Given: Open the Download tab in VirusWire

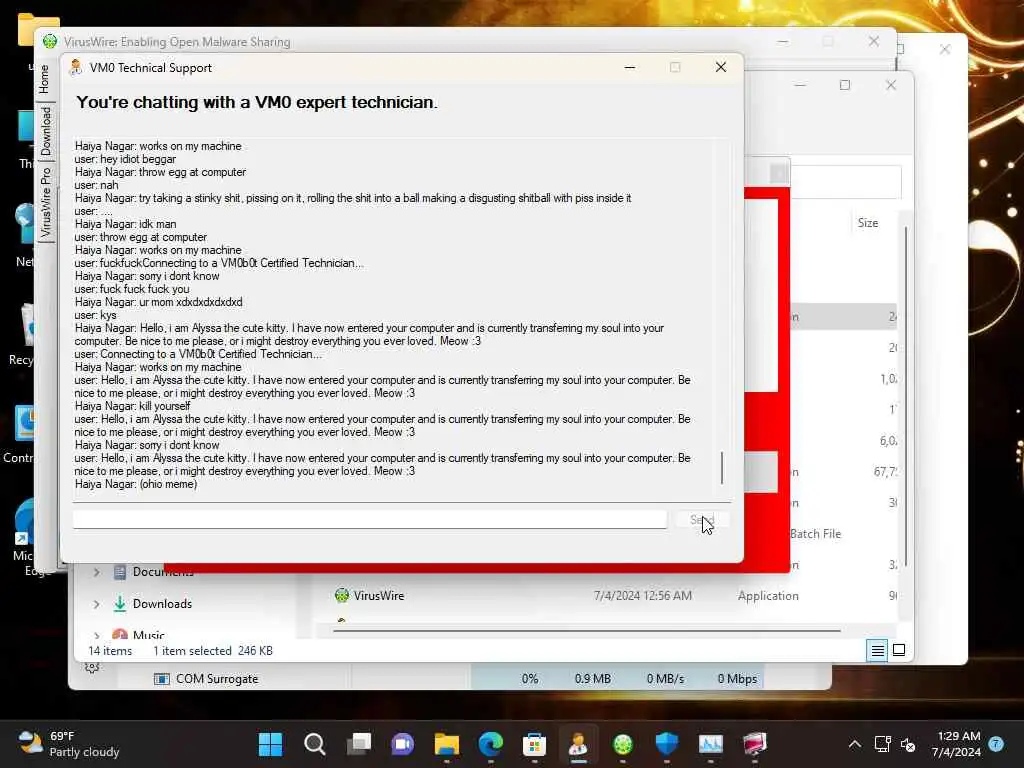Looking at the screenshot, I should click(45, 131).
